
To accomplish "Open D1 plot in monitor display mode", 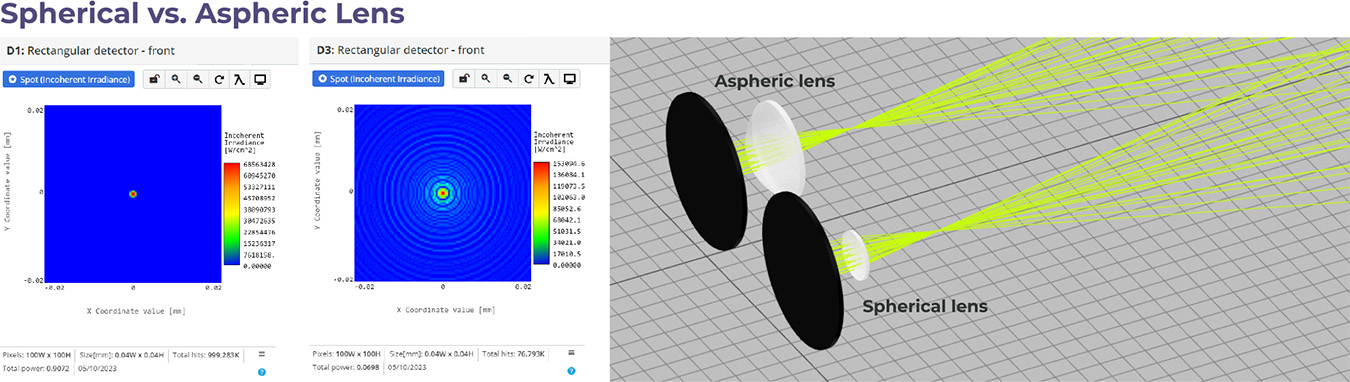I will (x=260, y=79).
